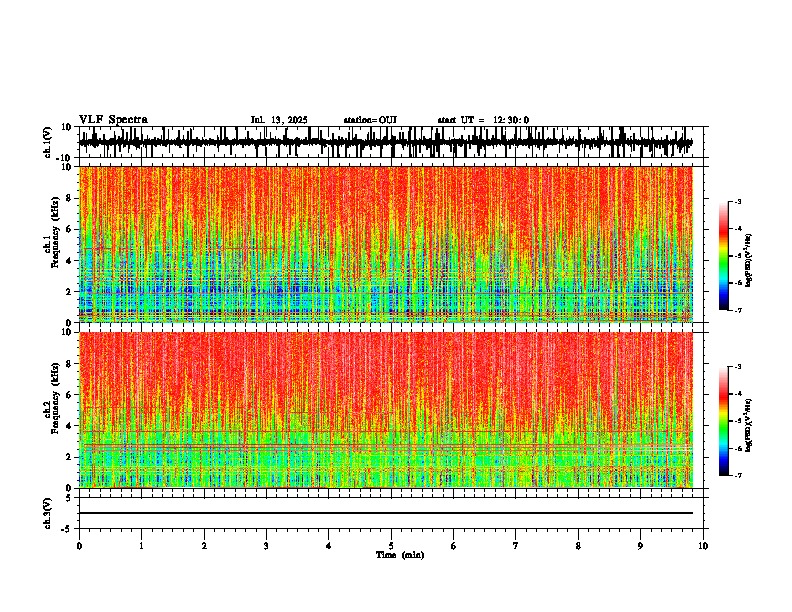
Task: Click the "8" kHz tick of ch.1 spectrogram
Action: 70,198
